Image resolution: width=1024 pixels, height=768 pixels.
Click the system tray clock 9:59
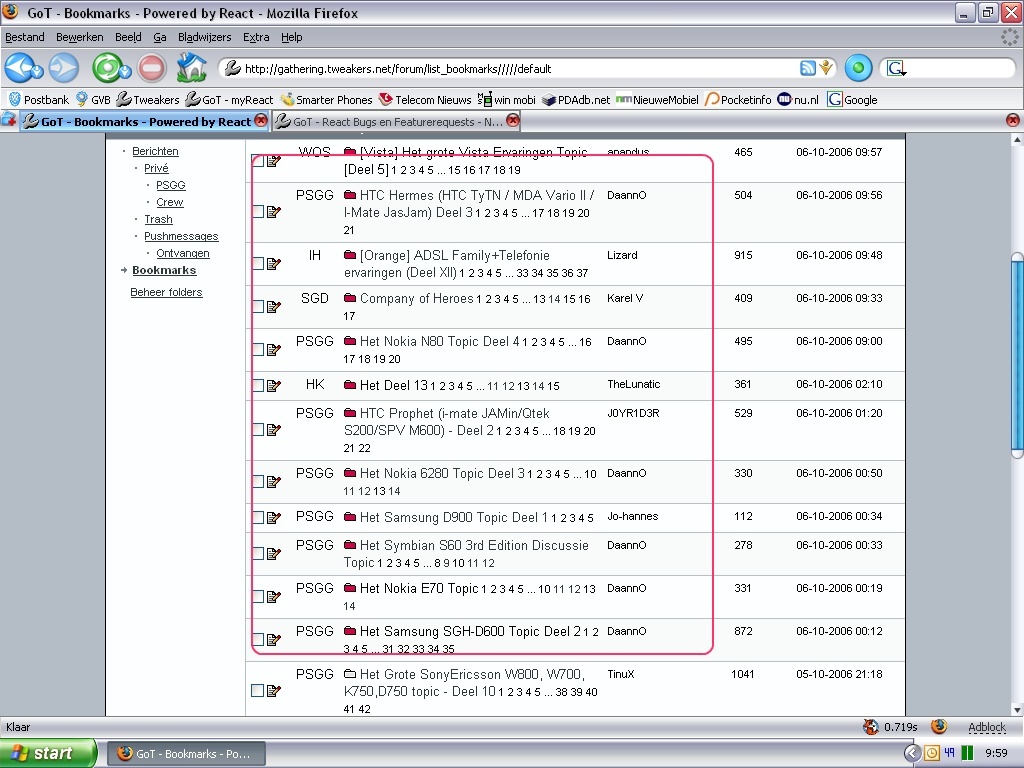point(997,753)
